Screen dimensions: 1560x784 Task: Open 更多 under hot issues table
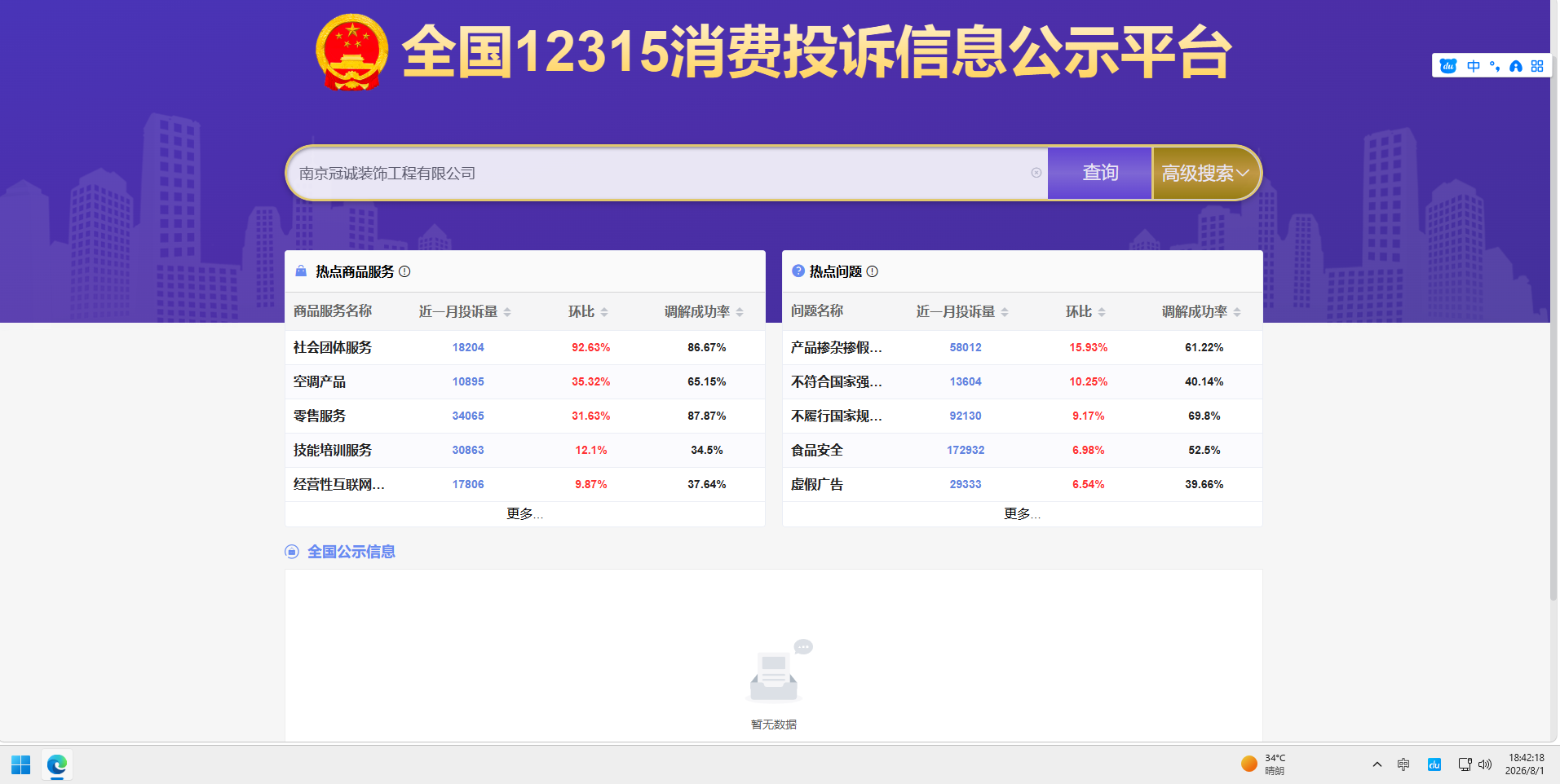pos(1022,513)
